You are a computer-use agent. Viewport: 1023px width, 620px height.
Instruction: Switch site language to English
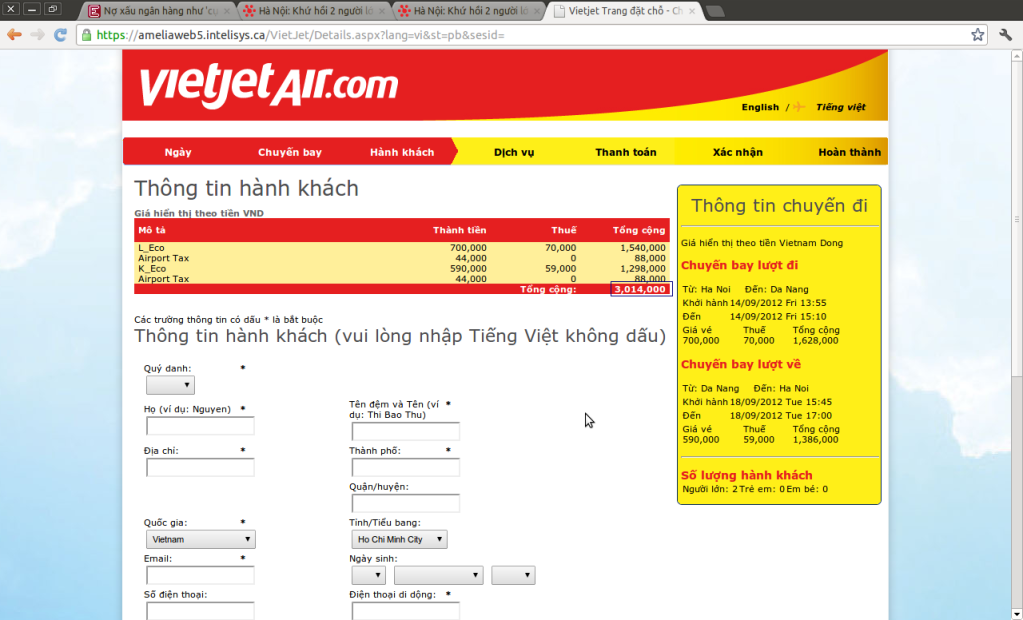point(760,107)
